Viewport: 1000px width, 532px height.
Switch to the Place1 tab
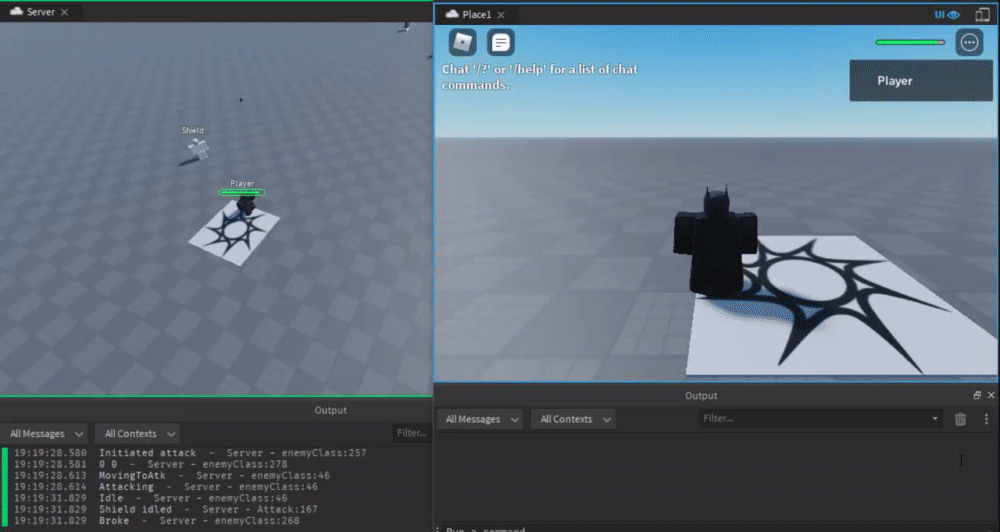click(x=469, y=14)
